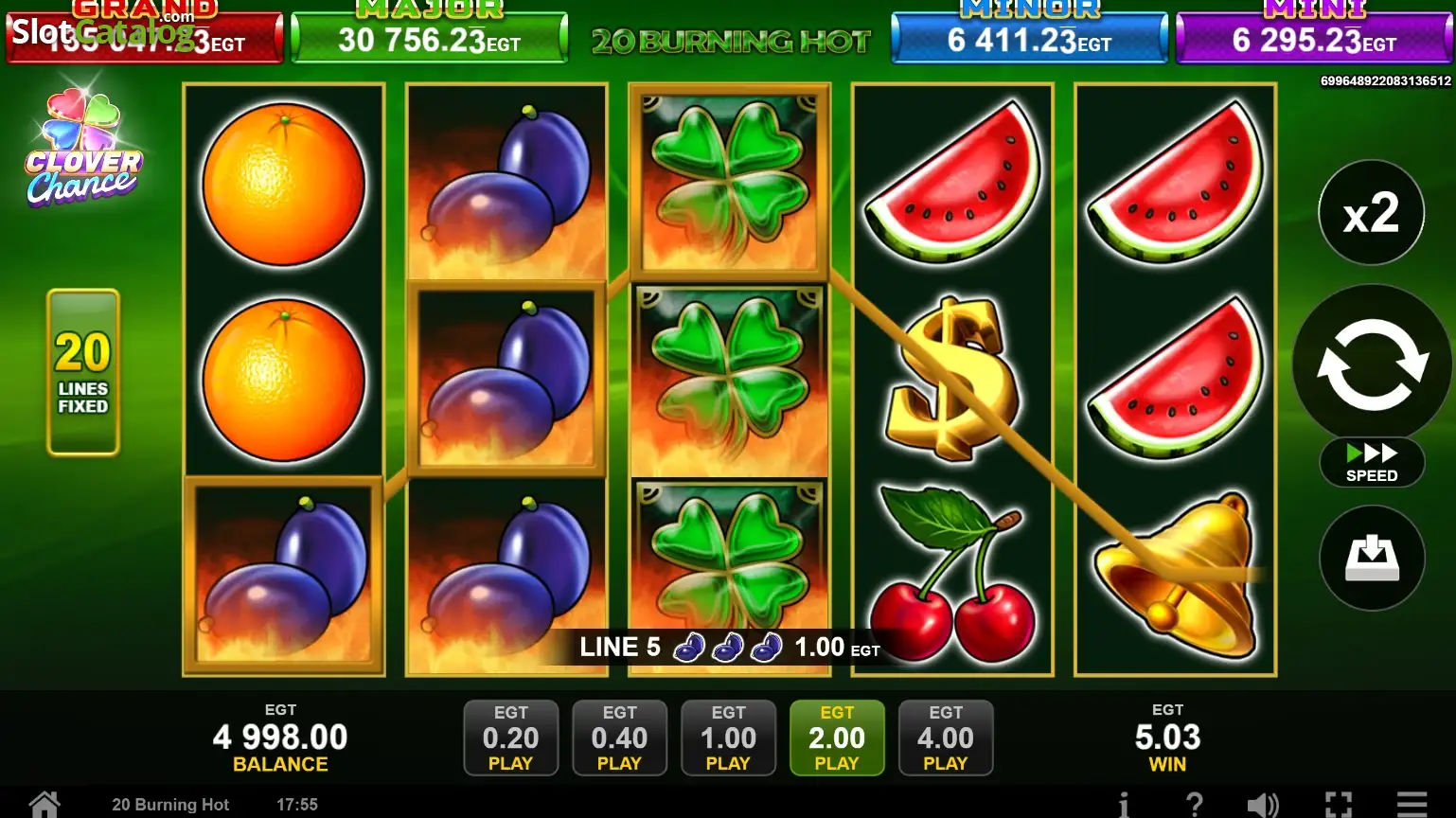Viewport: 1456px width, 818px height.
Task: Open the help question mark icon
Action: point(1195,805)
